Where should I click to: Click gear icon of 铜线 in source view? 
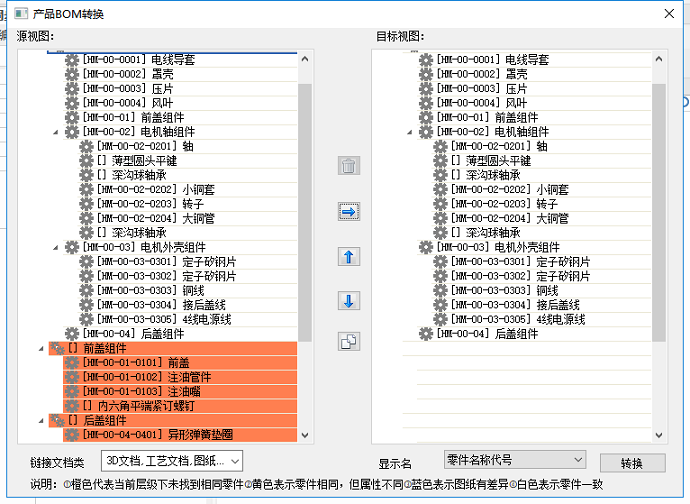coord(86,291)
